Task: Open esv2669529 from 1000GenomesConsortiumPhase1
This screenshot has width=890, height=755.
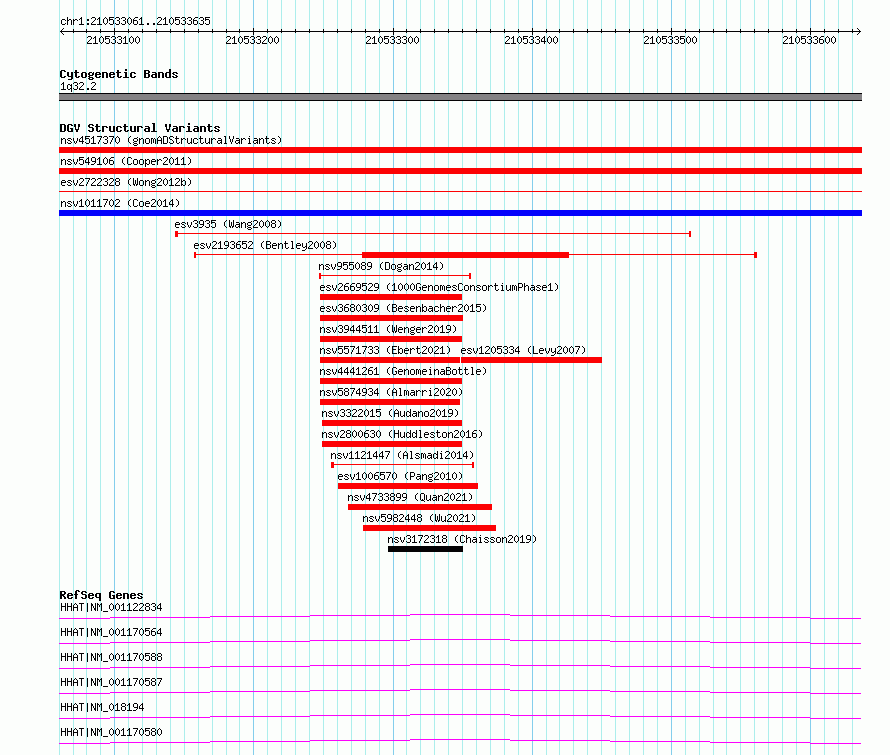Action: [439, 288]
